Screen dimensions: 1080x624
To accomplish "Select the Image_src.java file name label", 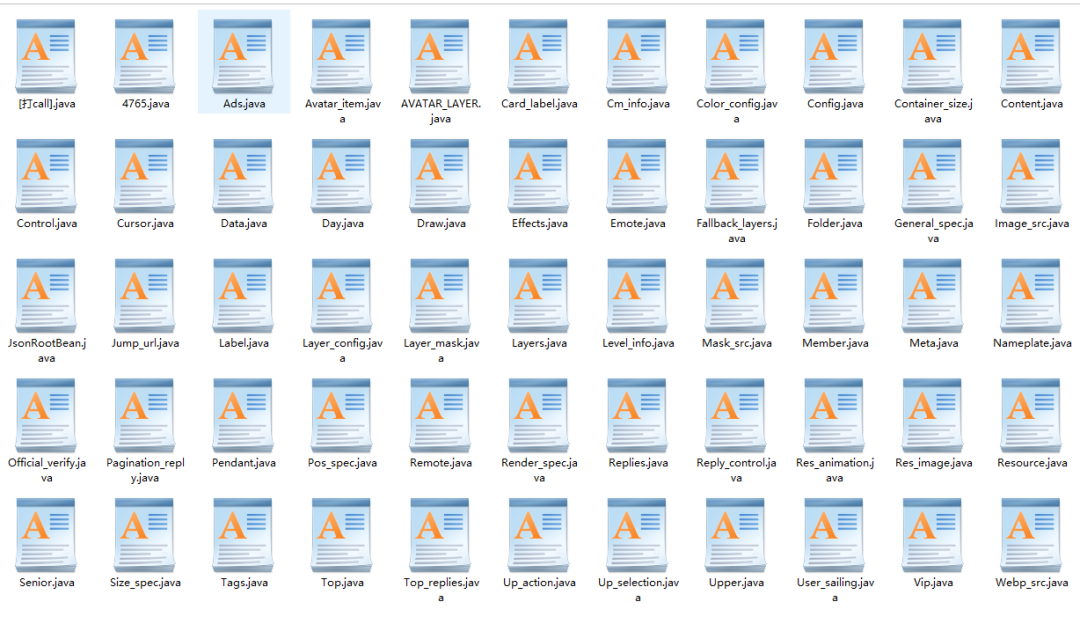I will 1032,223.
